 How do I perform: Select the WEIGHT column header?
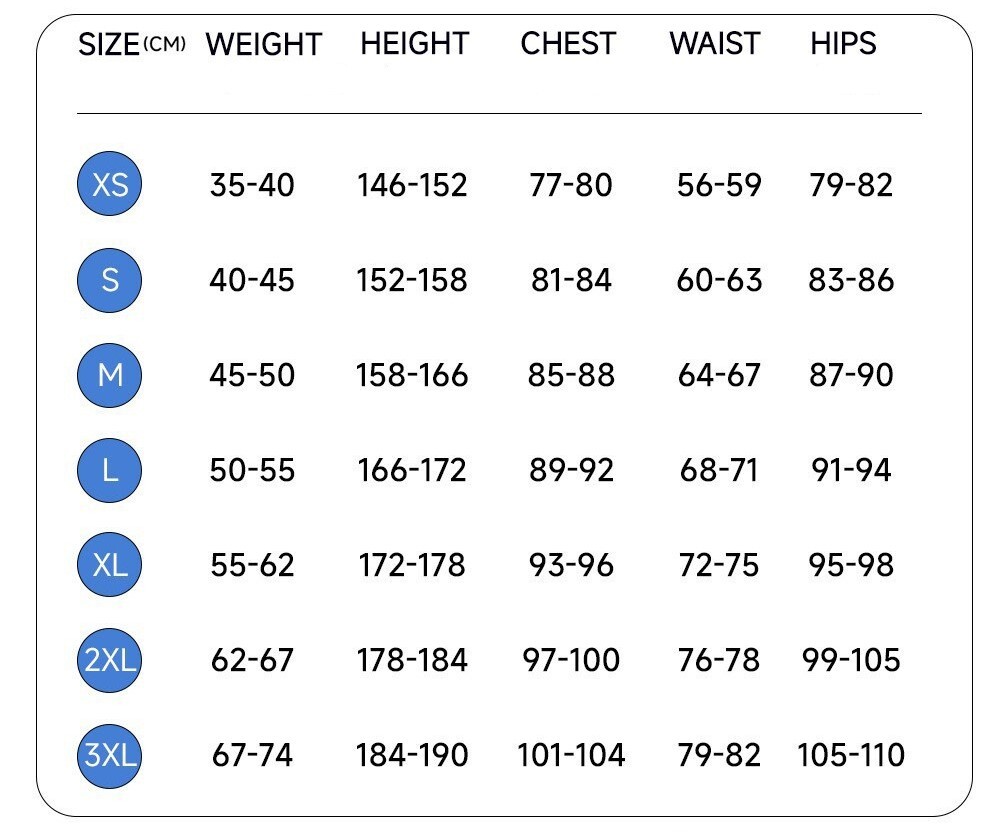pos(263,45)
